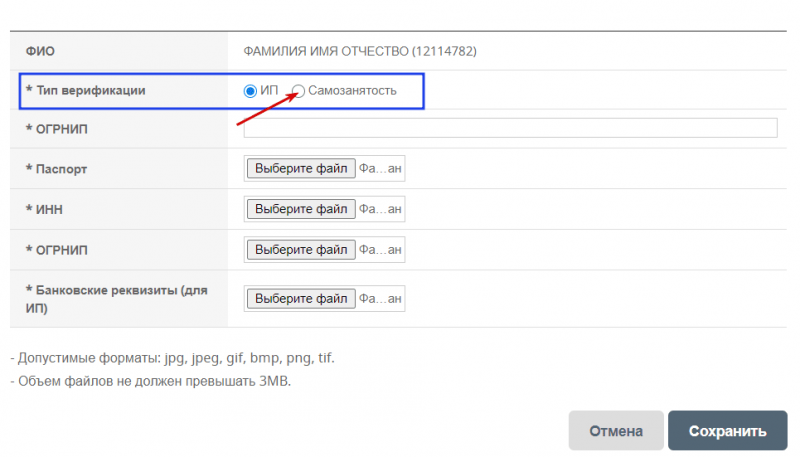This screenshot has height=457, width=800.
Task: Choose a file for ИНН
Action: pyautogui.click(x=299, y=209)
